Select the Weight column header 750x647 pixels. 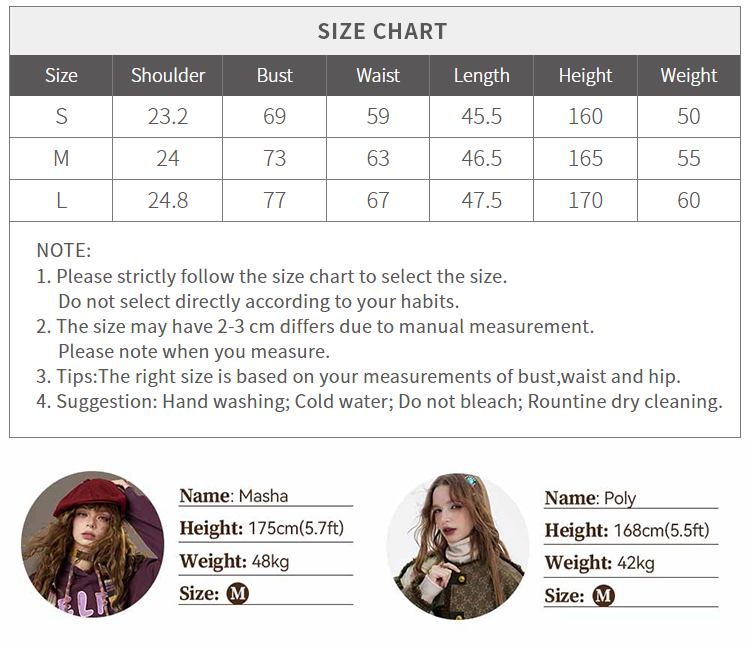coord(689,75)
